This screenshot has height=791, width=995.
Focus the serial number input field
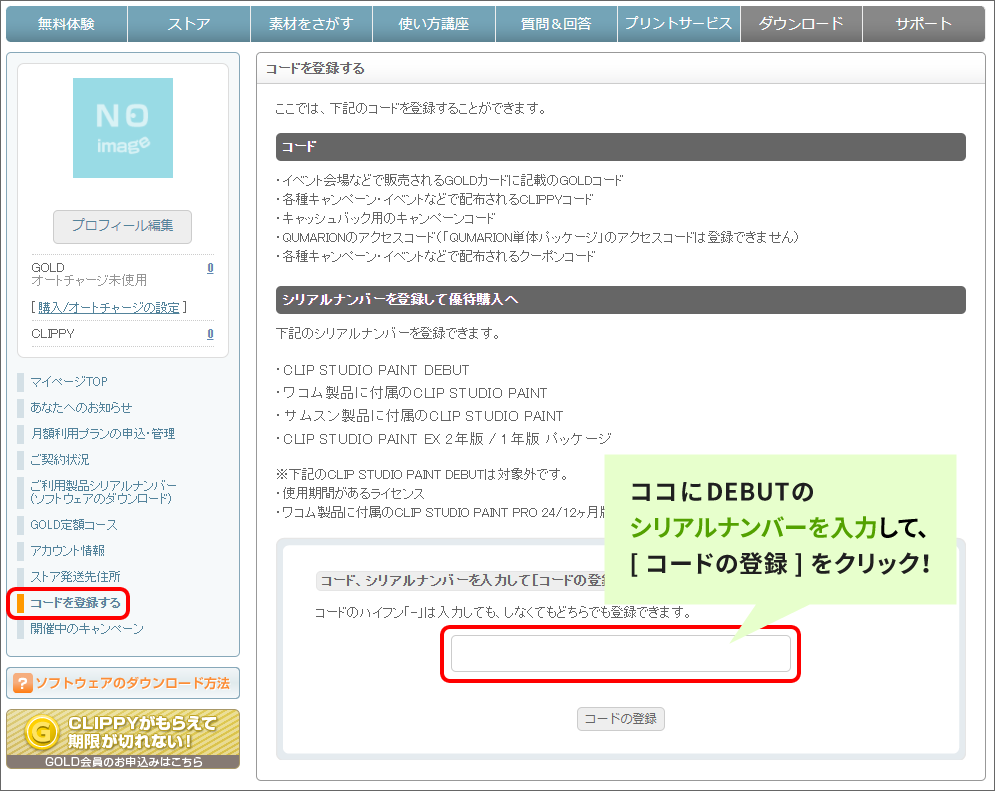coord(621,654)
